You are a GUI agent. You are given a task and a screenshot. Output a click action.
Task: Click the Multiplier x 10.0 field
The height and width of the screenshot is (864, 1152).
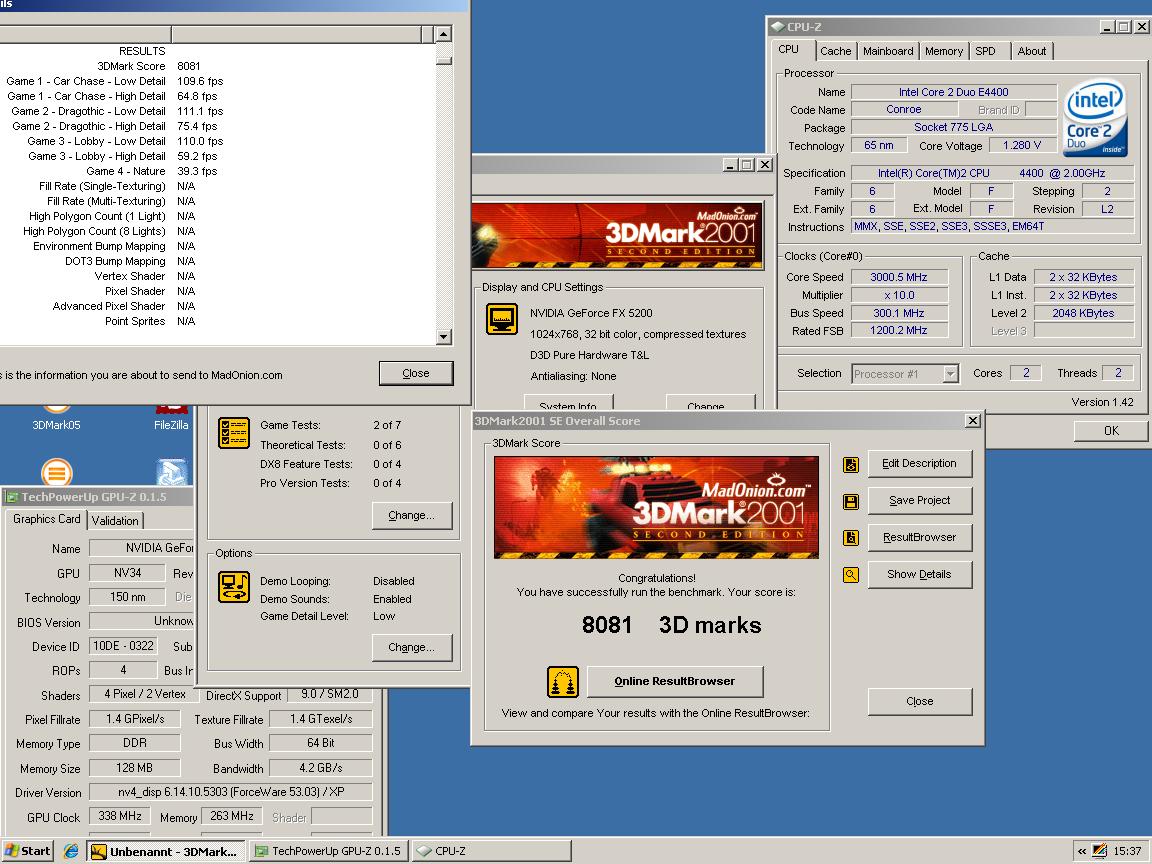point(899,295)
